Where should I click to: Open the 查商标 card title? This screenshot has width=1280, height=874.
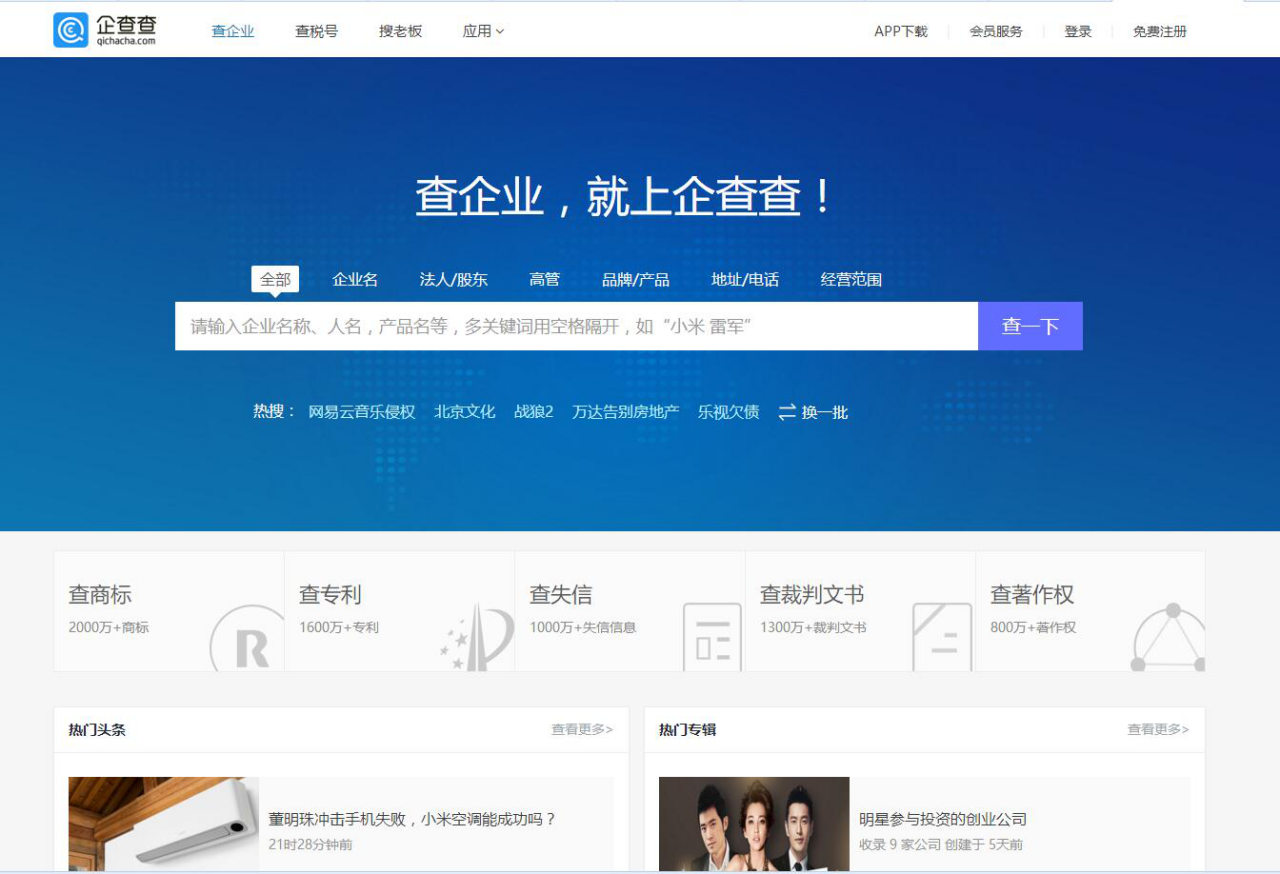100,595
